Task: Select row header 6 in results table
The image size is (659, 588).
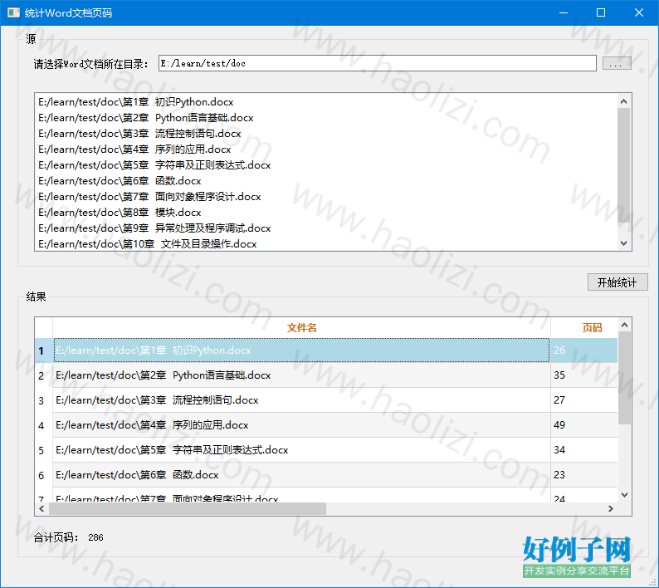Action: 44,475
